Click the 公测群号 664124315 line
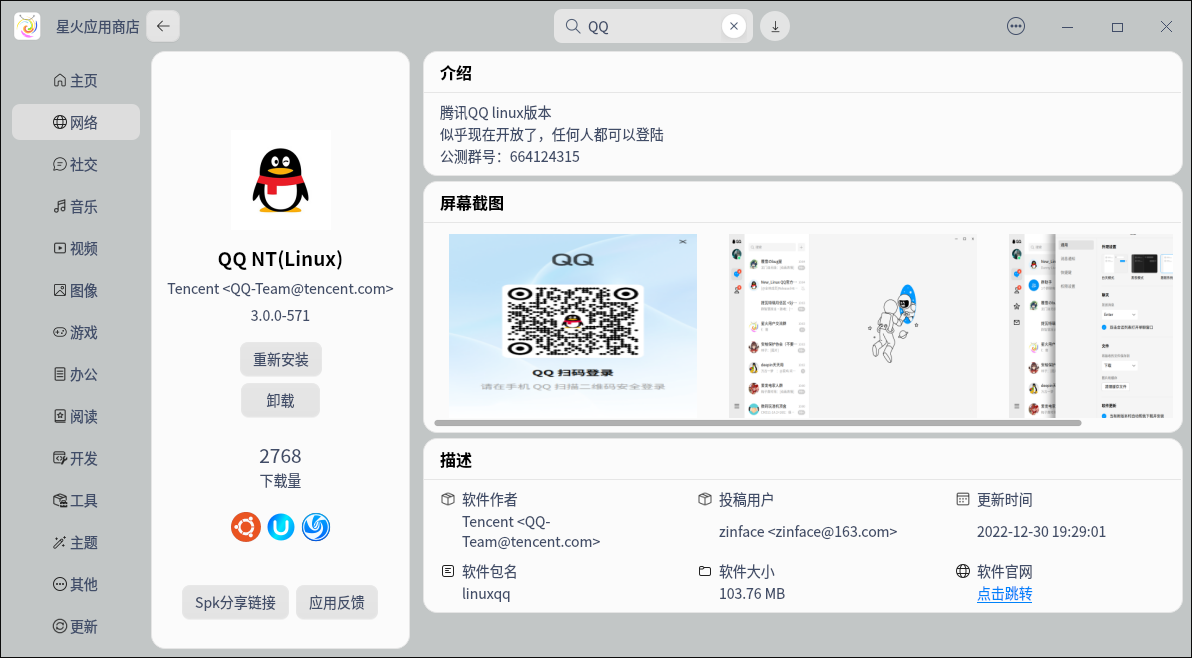This screenshot has width=1192, height=658. click(x=509, y=157)
